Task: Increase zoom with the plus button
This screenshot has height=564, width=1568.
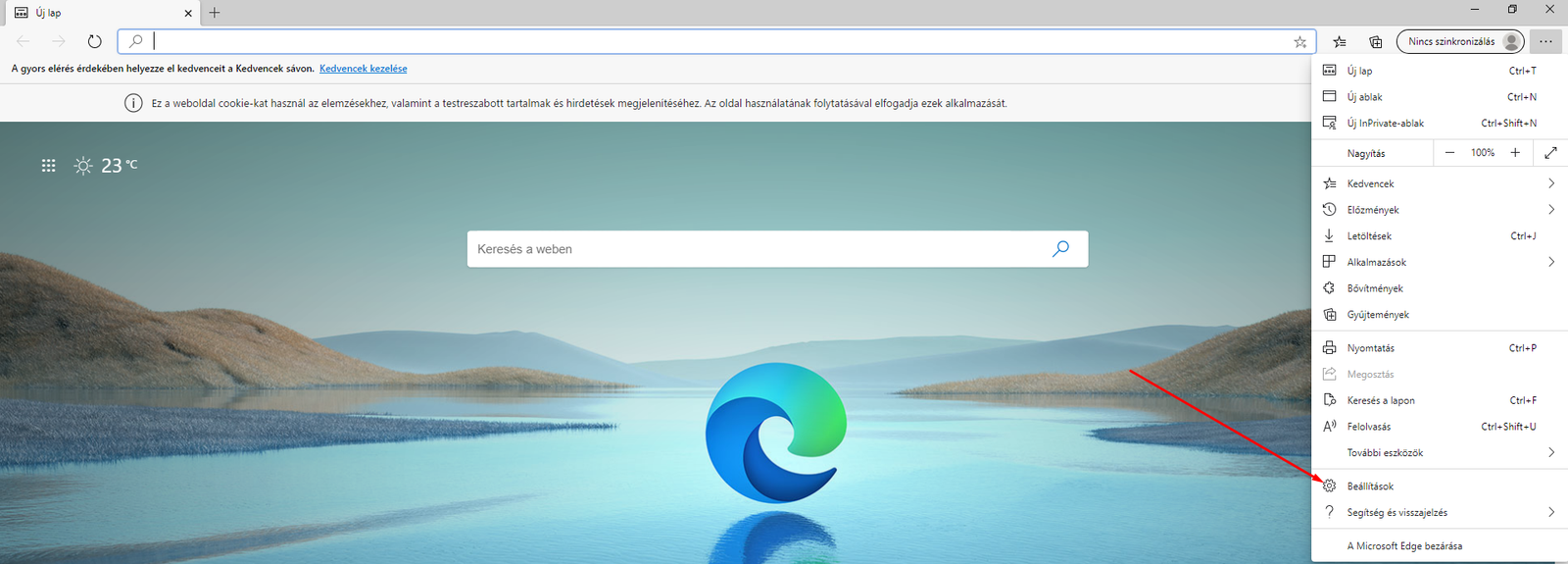Action: 1515,153
